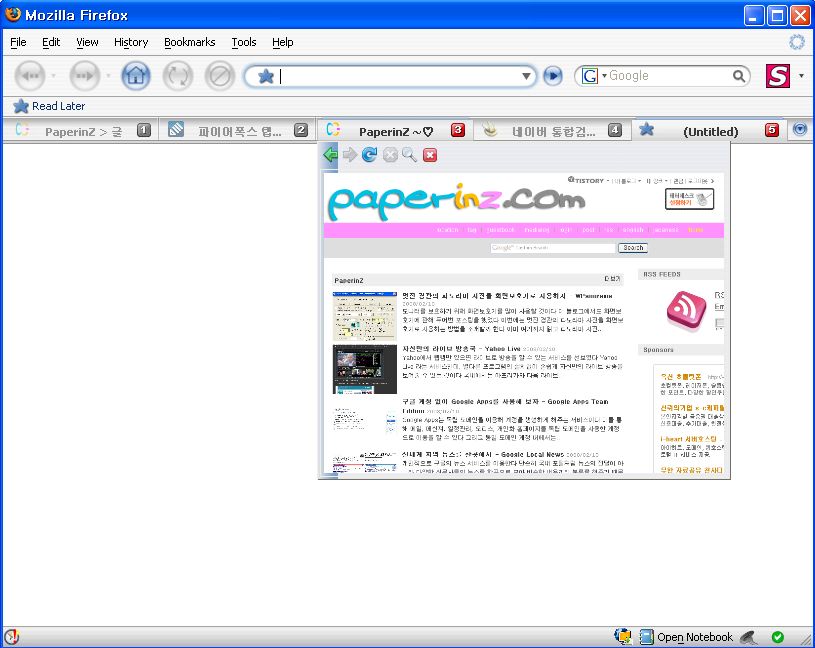The height and width of the screenshot is (648, 815).
Task: Click the Search button in page preview
Action: pos(633,248)
